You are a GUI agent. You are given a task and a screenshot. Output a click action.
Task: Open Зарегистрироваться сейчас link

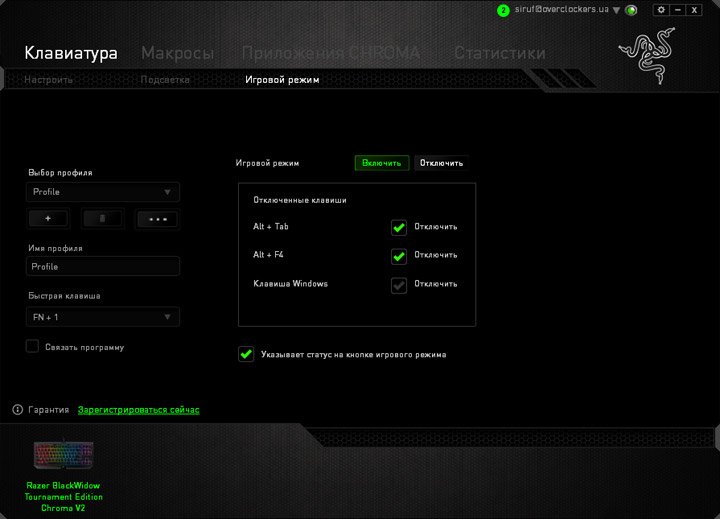(139, 410)
